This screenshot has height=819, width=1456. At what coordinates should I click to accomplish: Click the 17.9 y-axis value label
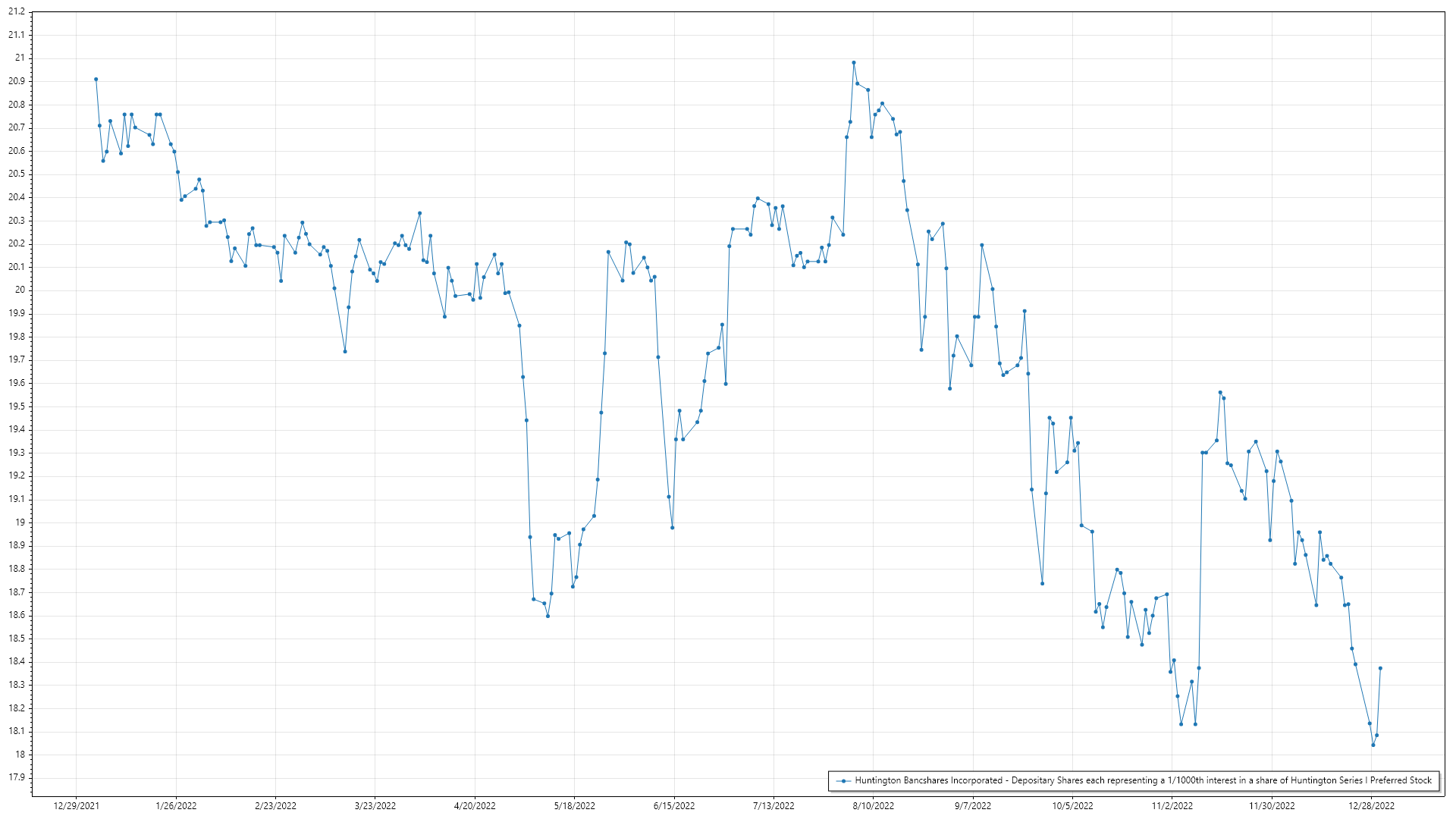coord(16,777)
